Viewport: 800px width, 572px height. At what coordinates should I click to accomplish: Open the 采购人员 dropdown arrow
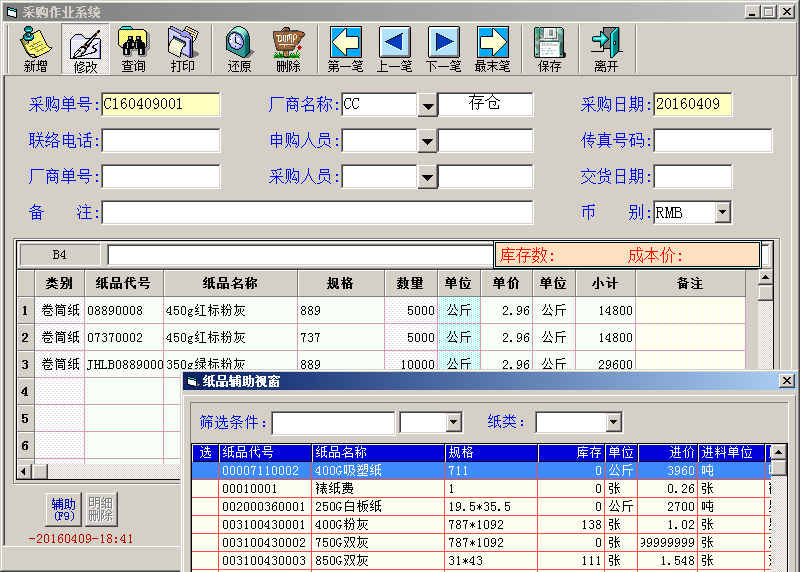coord(428,177)
